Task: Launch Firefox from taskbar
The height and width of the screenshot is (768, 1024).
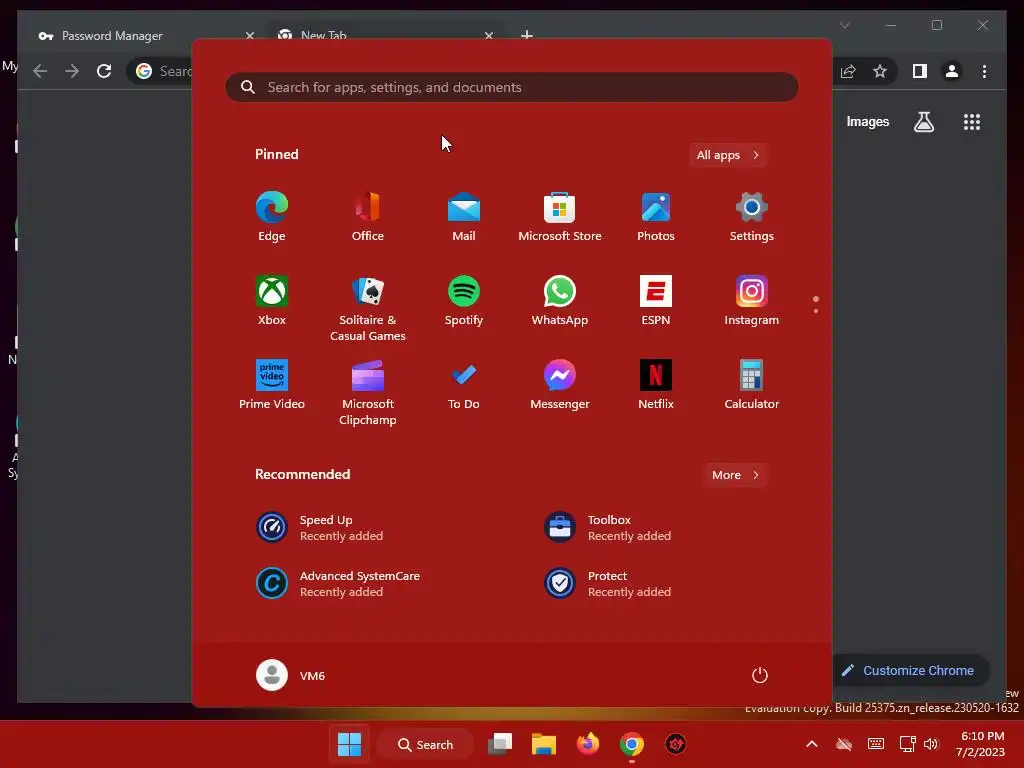Action: [588, 744]
